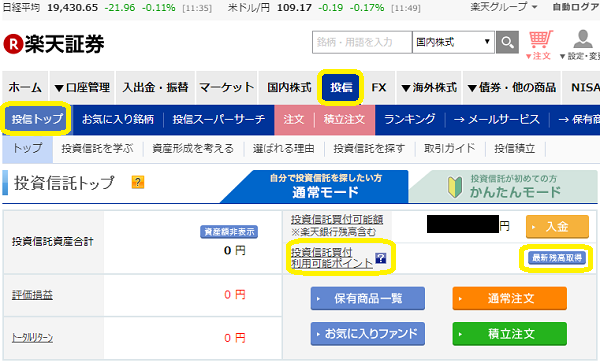Expand the 楽天グループ dropdown
This screenshot has height=363, width=600.
(x=504, y=7)
